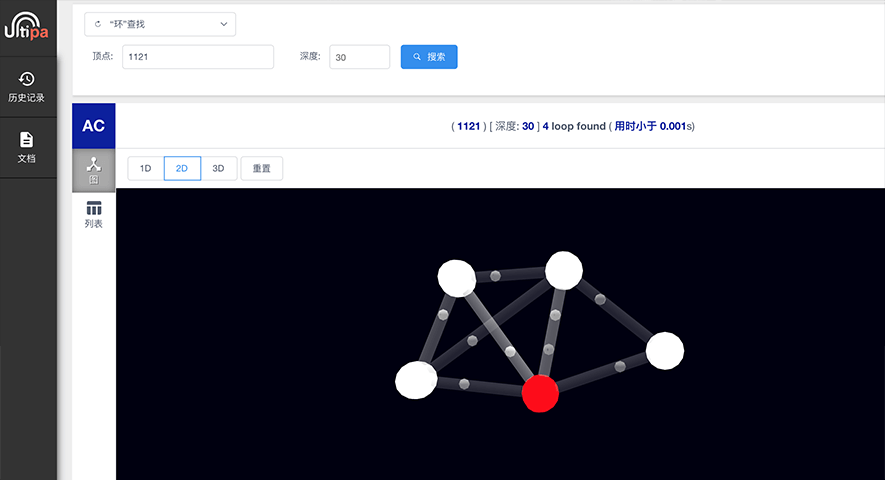
Task: Click the refresh icon in query dropdown
Action: 98,24
